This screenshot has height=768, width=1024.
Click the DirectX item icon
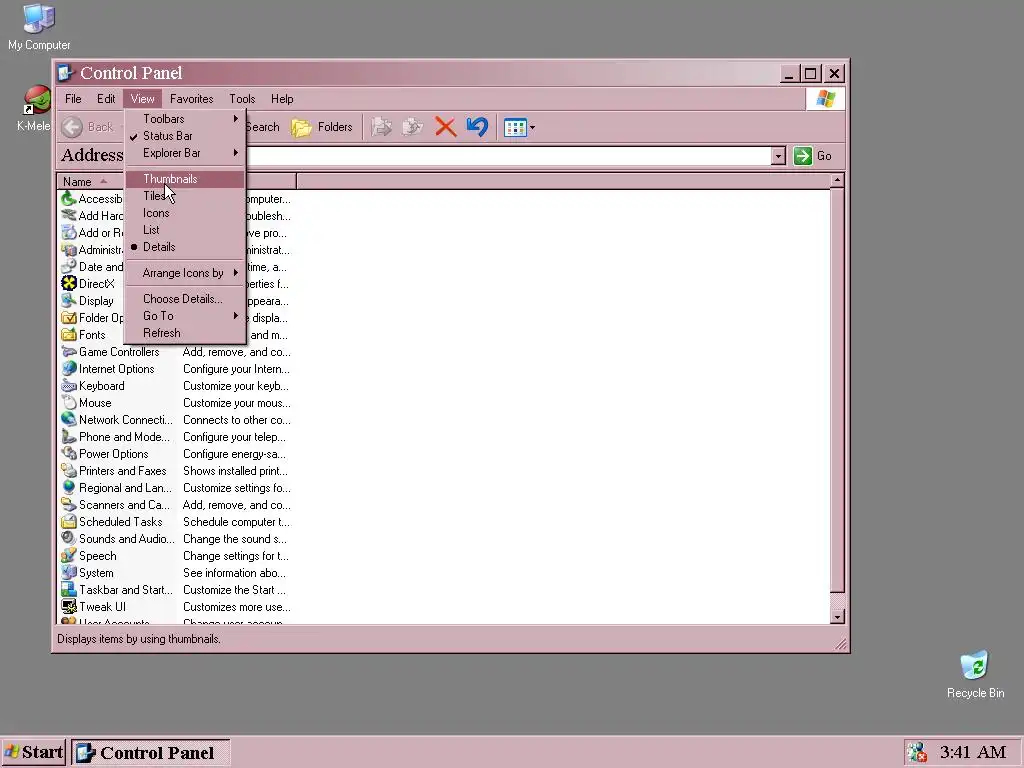(x=69, y=283)
